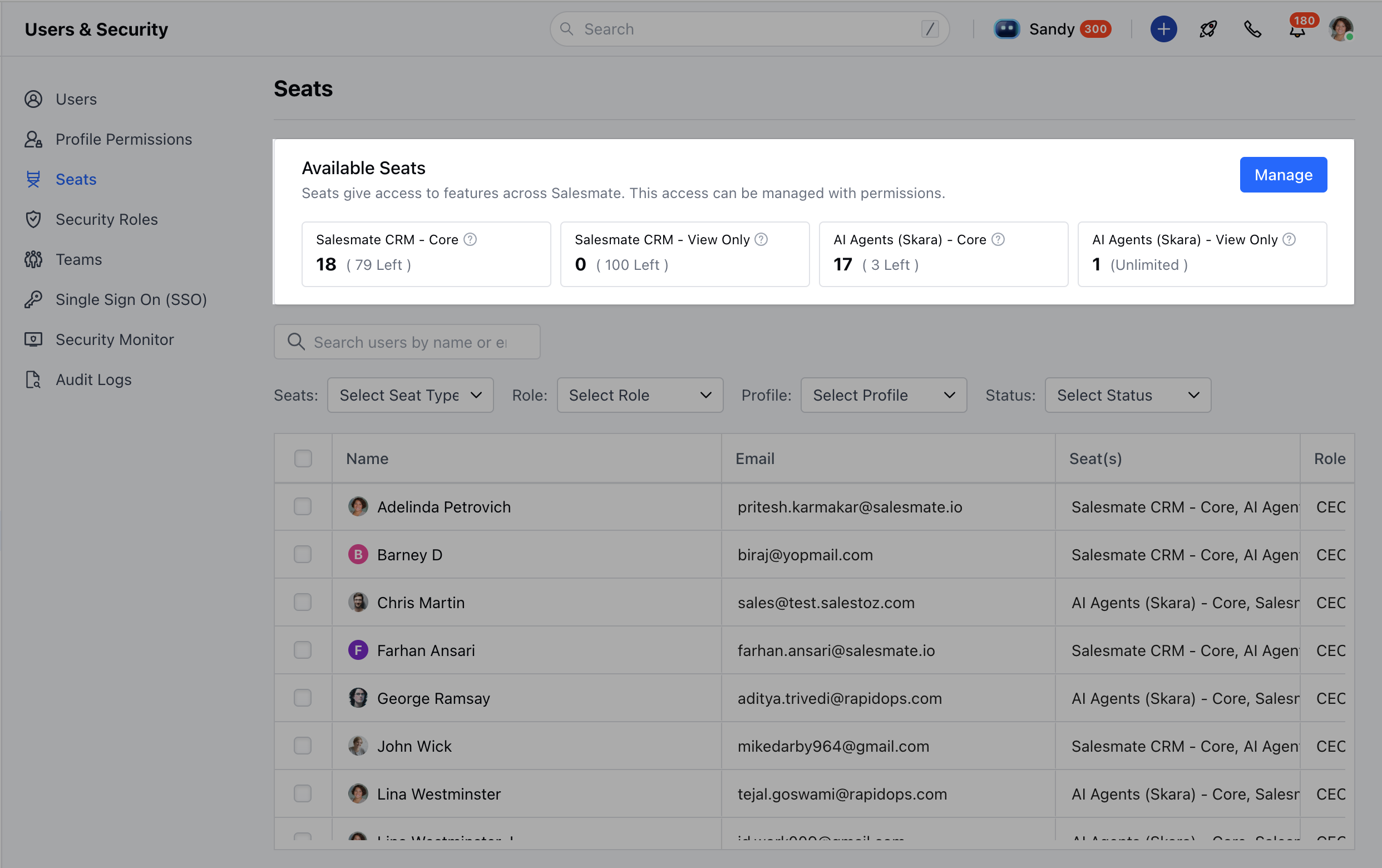Tick the select-all checkbox in the table header
This screenshot has width=1382, height=868.
tap(303, 458)
